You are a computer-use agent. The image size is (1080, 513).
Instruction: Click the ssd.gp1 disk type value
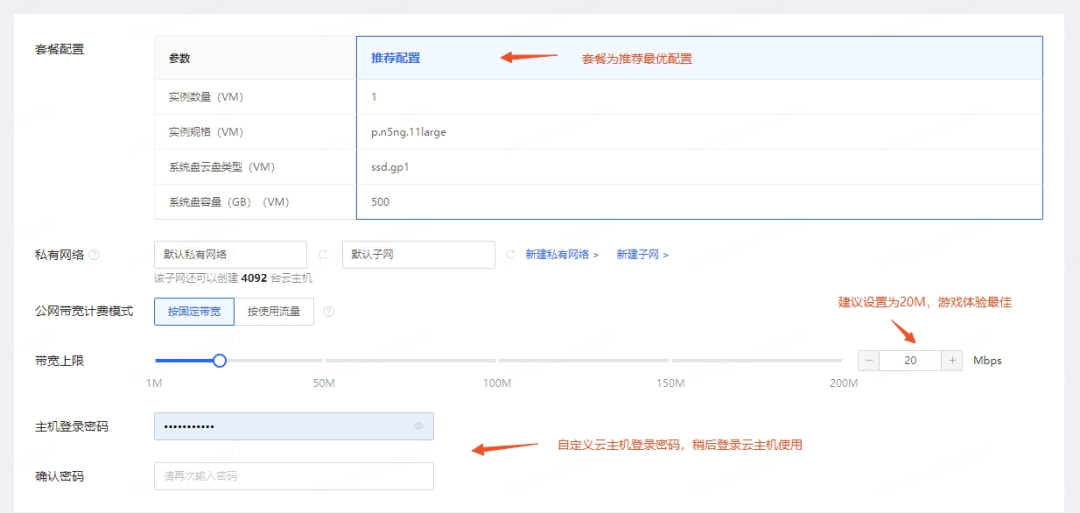pyautogui.click(x=391, y=167)
